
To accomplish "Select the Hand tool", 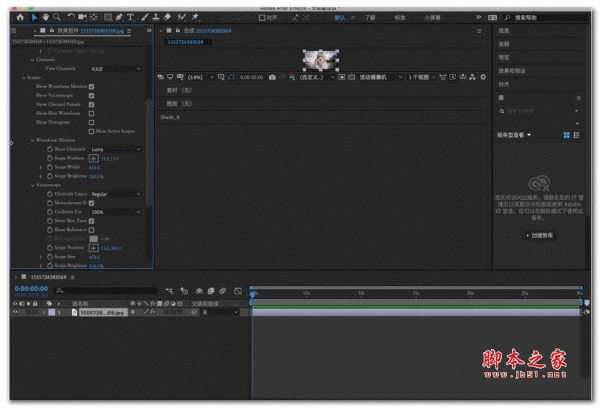I will point(45,17).
